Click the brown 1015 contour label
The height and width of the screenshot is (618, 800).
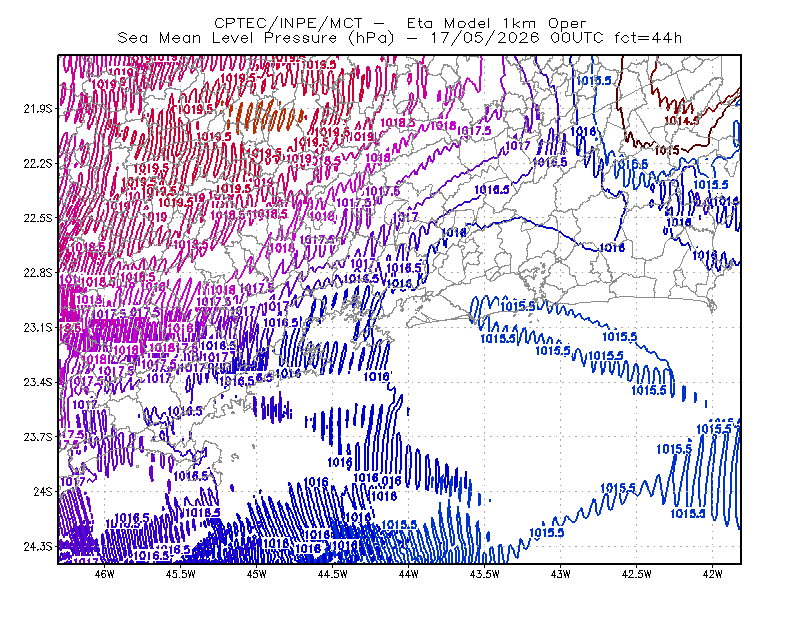pos(667,151)
